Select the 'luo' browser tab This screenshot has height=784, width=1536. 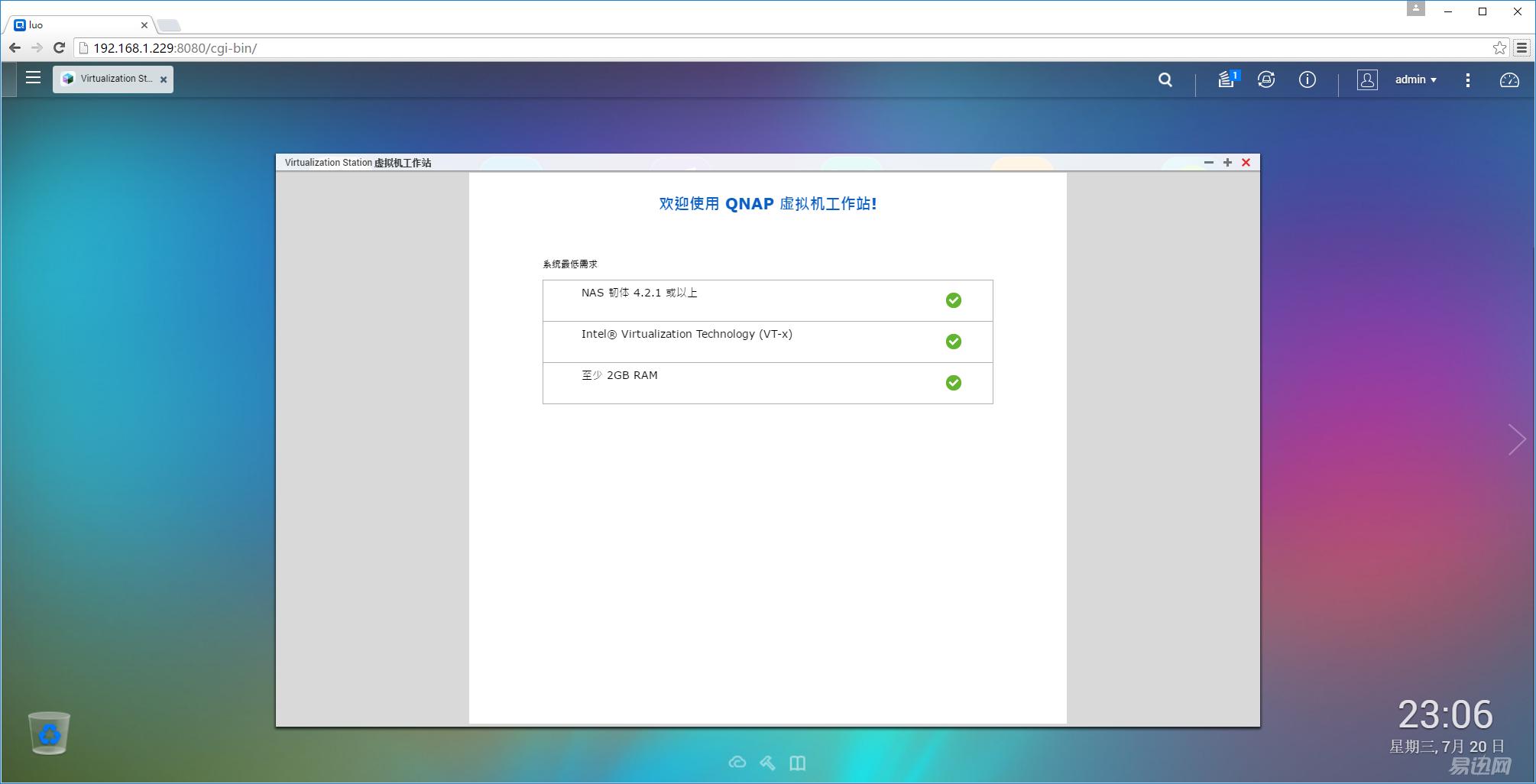[81, 25]
